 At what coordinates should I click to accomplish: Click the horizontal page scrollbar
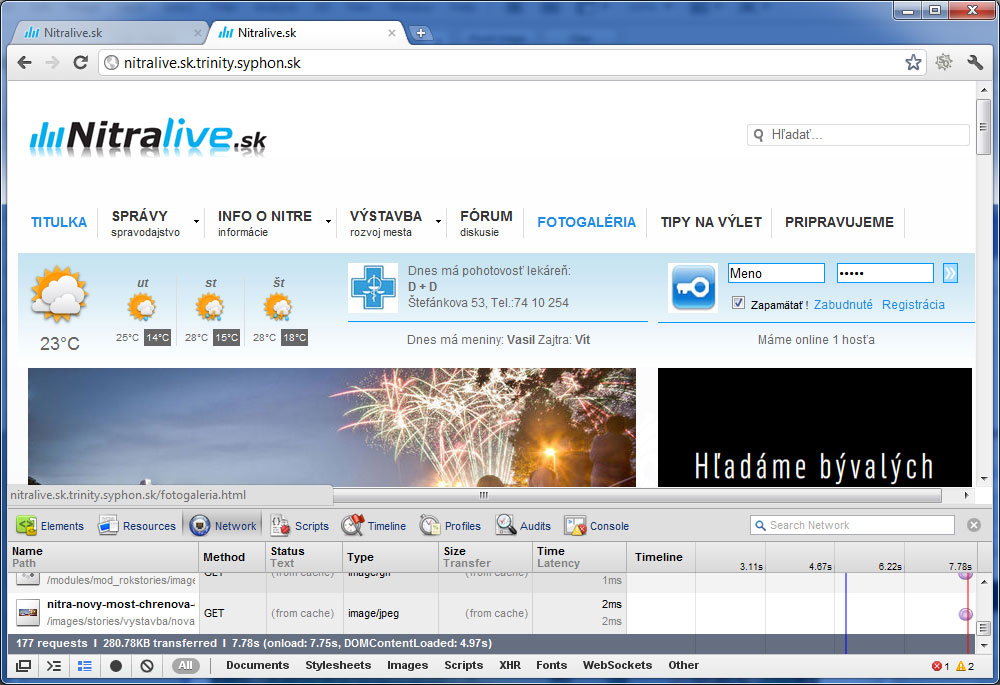tap(640, 495)
